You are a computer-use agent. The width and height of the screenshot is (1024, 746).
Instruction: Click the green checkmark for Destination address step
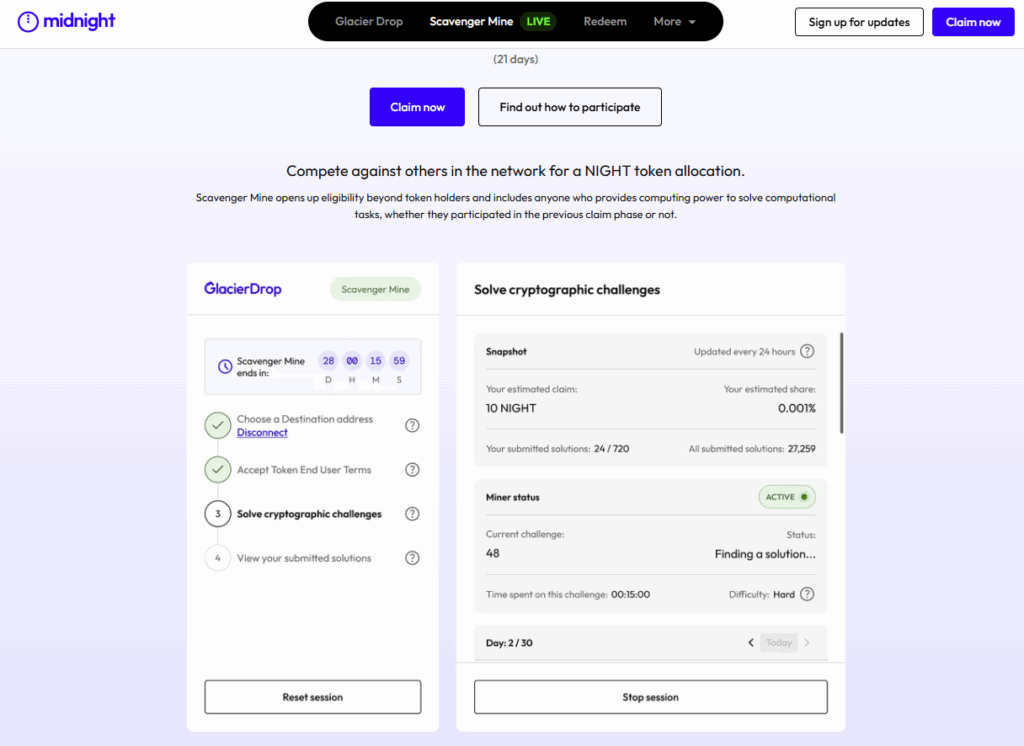click(218, 426)
